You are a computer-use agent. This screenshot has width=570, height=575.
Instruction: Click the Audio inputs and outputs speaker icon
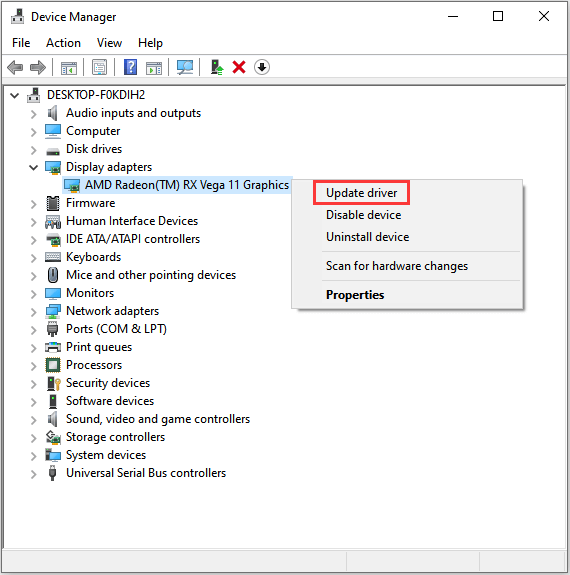[53, 113]
